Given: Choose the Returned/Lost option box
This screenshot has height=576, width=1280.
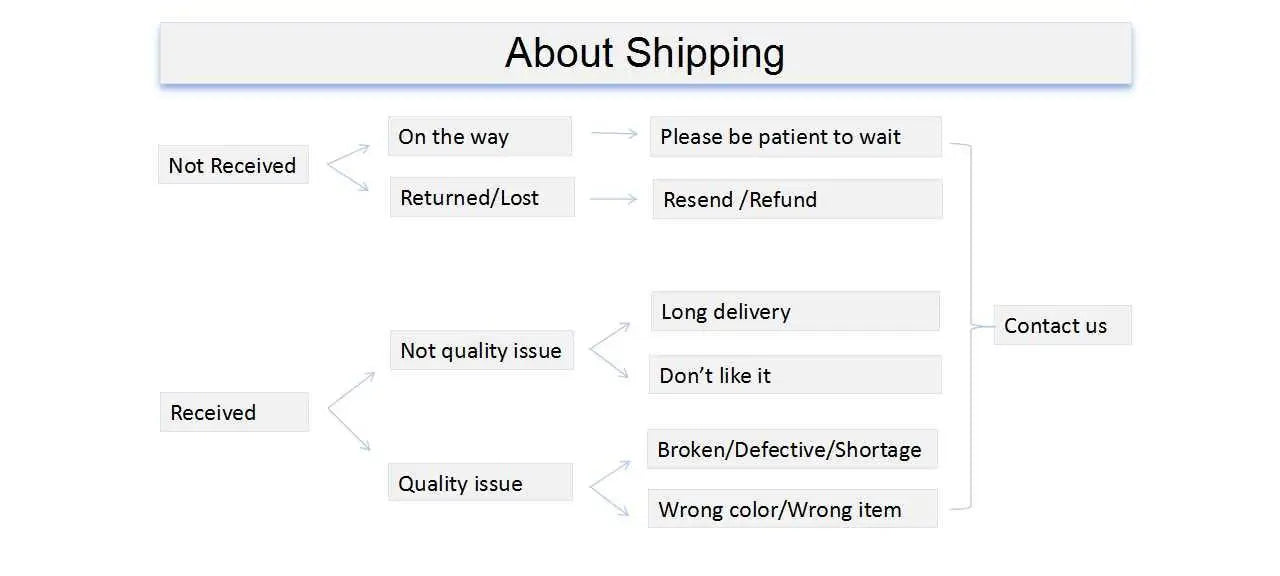Looking at the screenshot, I should pos(482,197).
